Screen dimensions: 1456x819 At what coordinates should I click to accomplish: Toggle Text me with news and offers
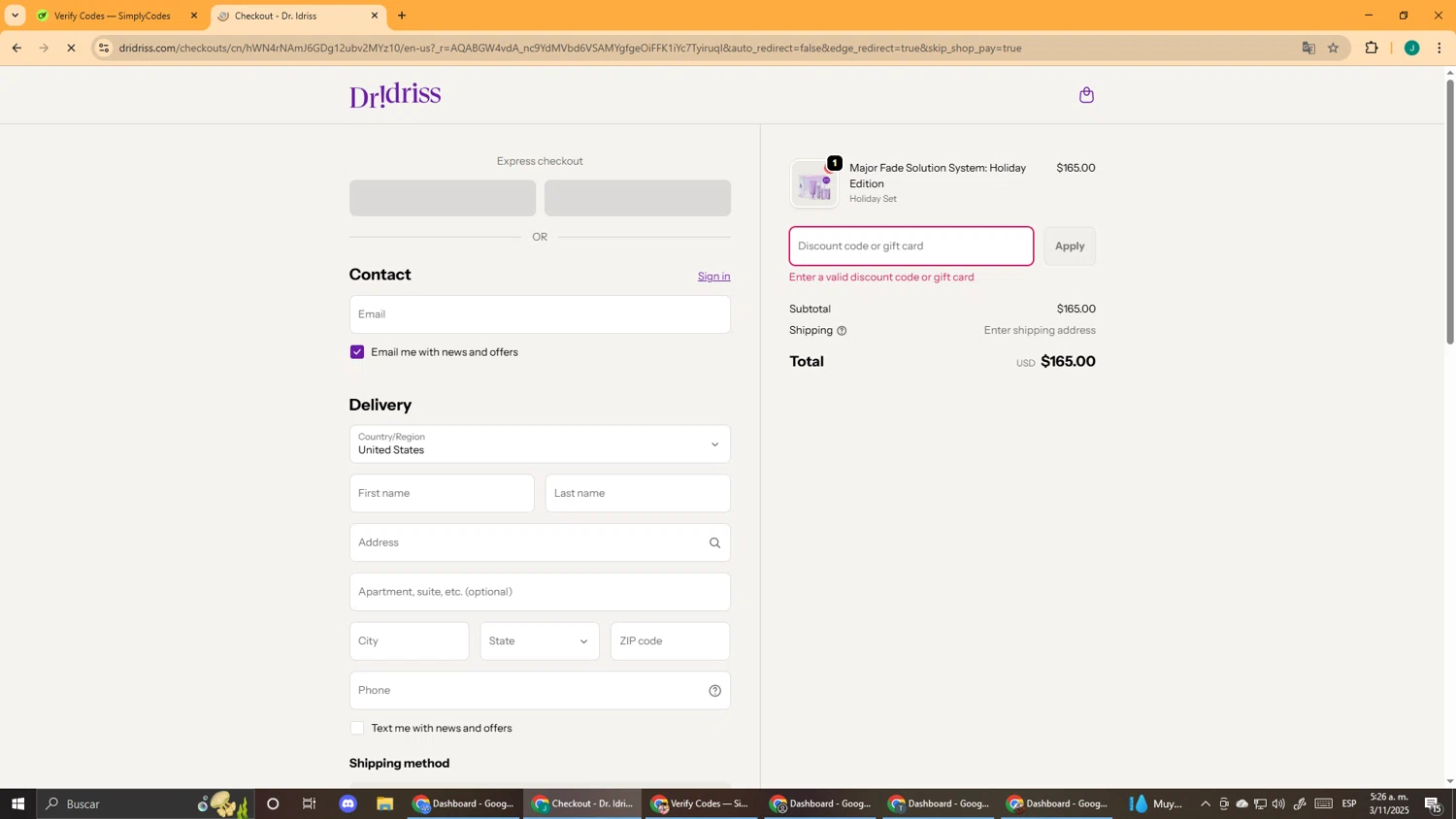point(357,729)
